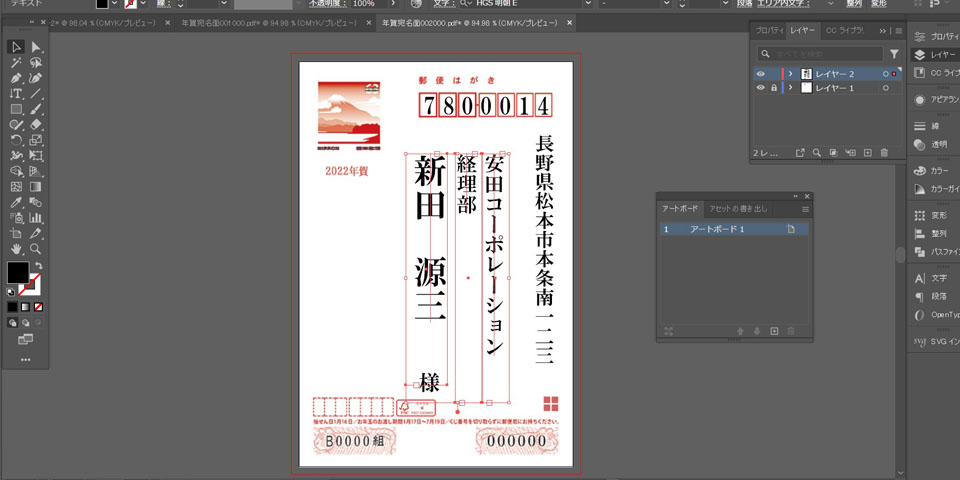The width and height of the screenshot is (960, 480).
Task: Select the Hand tool
Action: coord(17,248)
